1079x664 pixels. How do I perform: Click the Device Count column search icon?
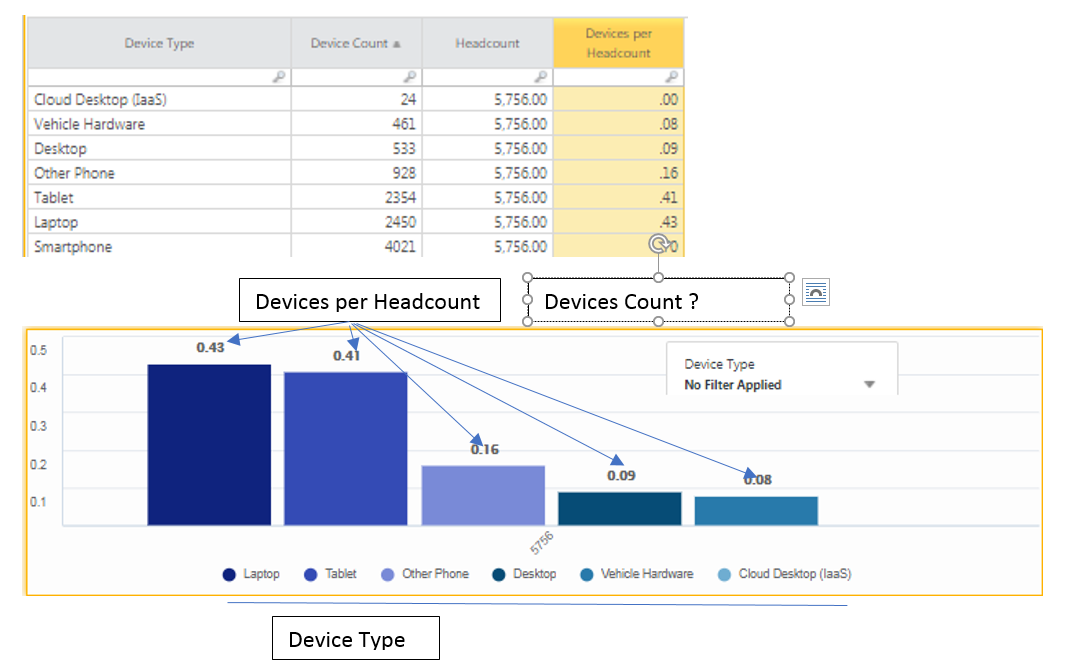[410, 77]
